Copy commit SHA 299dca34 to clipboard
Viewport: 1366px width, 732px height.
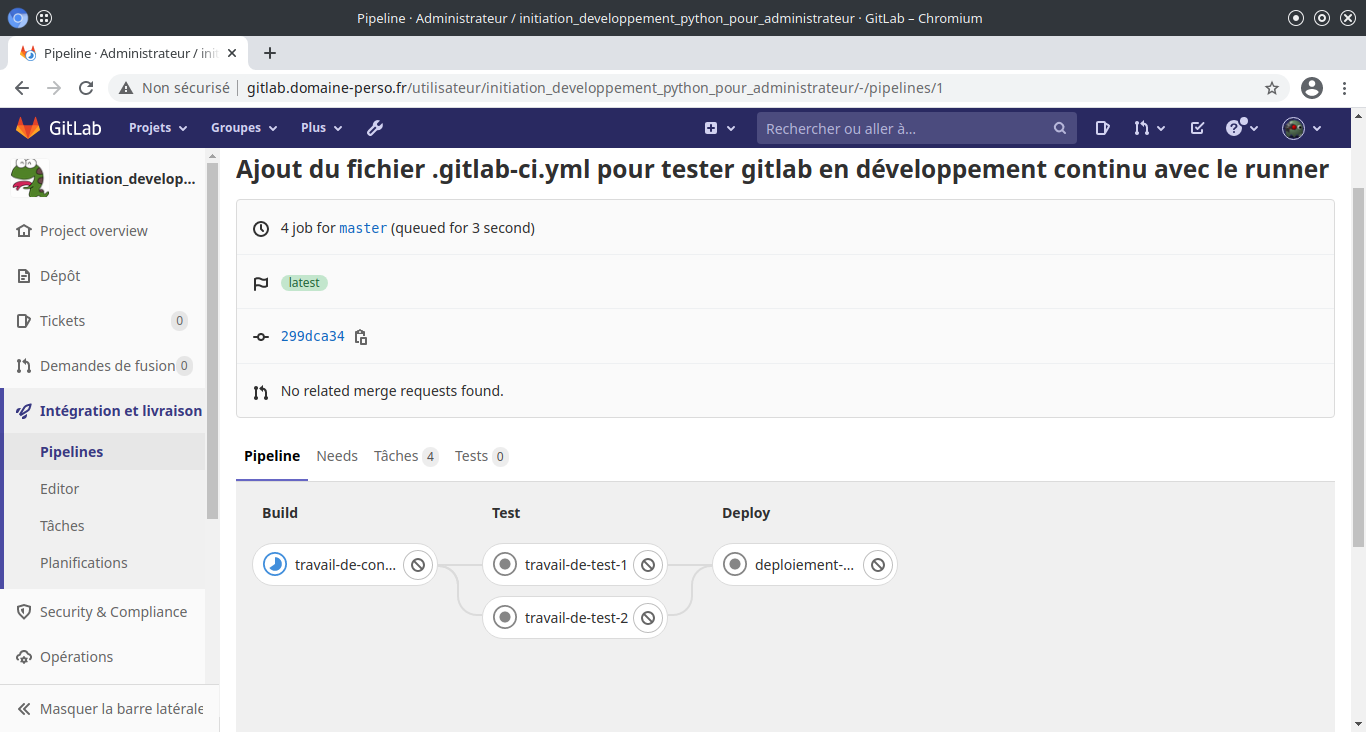361,337
